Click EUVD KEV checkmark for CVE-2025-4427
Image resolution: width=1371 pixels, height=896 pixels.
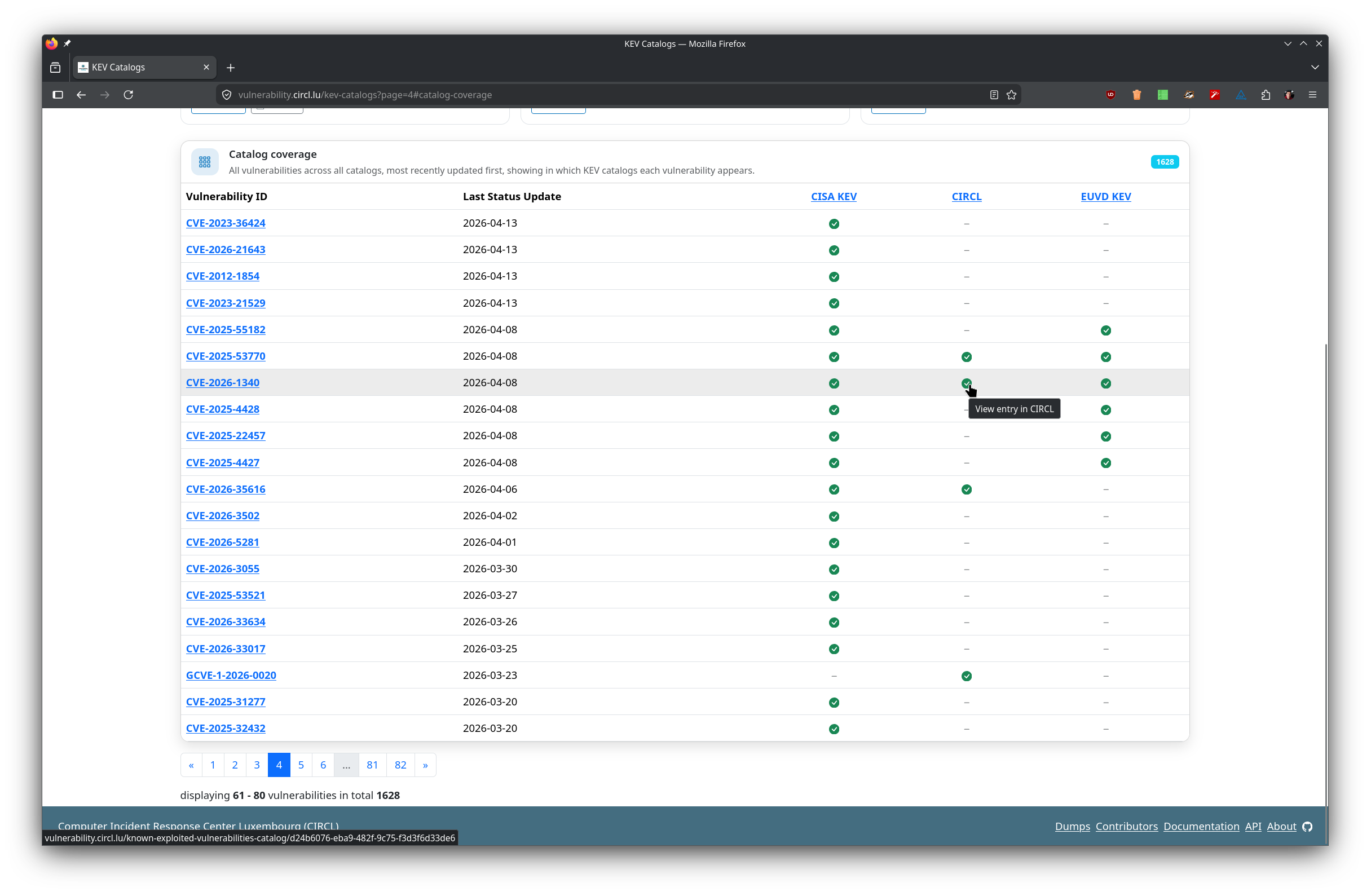click(x=1105, y=462)
